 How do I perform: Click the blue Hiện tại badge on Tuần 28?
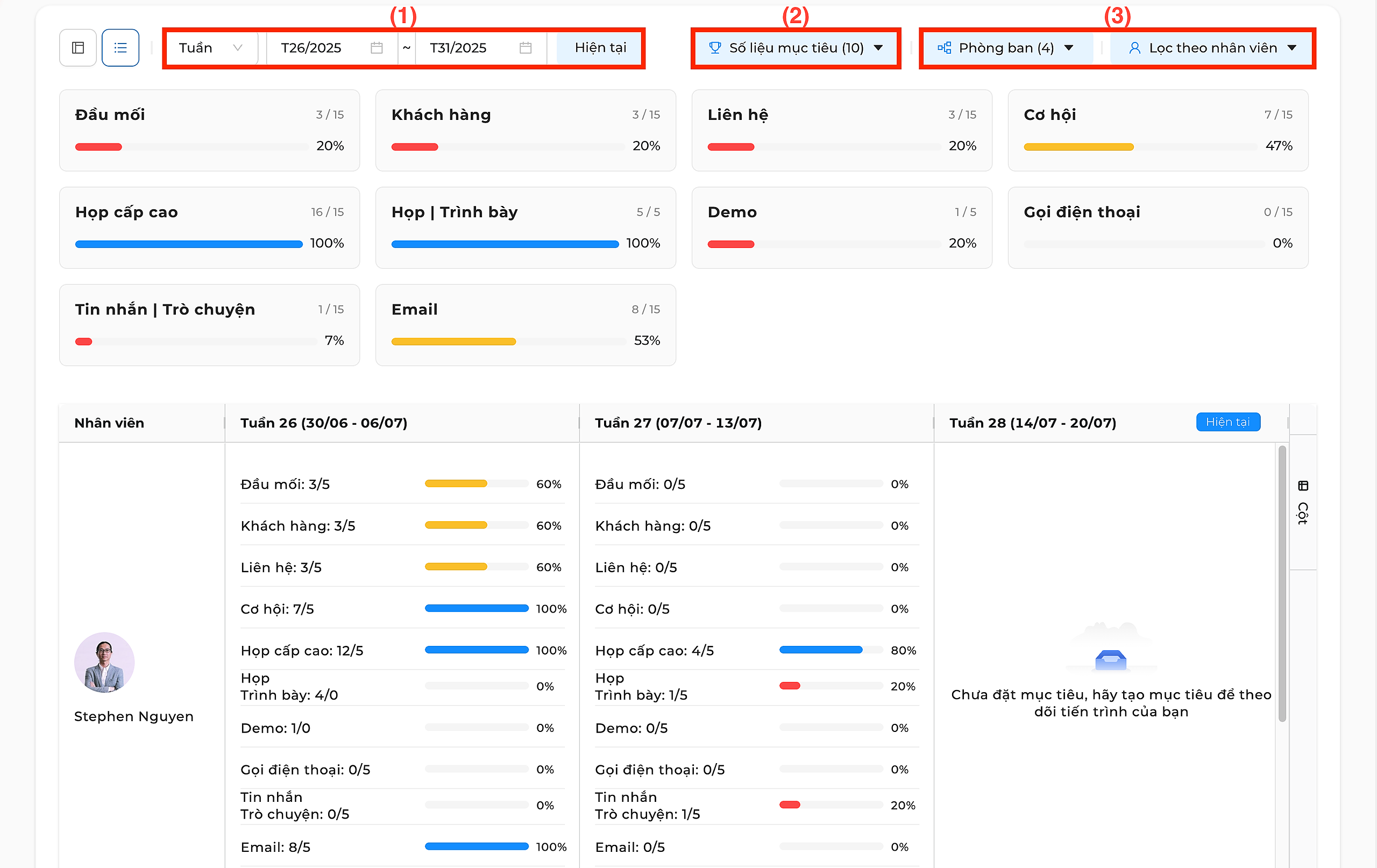click(x=1228, y=422)
